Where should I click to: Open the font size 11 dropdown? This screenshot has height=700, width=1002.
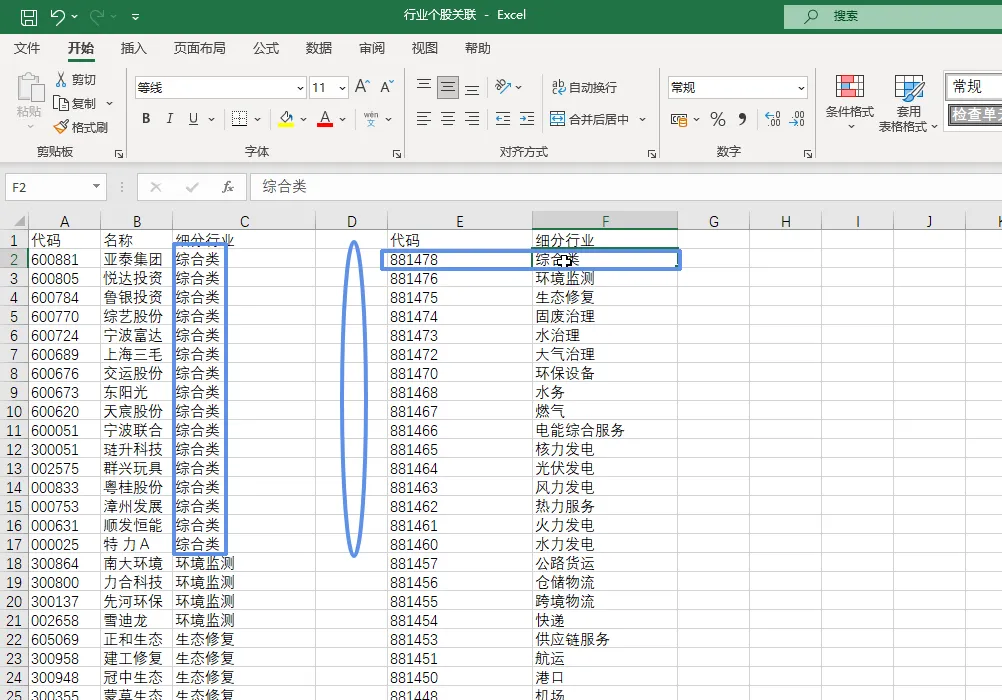click(x=343, y=88)
